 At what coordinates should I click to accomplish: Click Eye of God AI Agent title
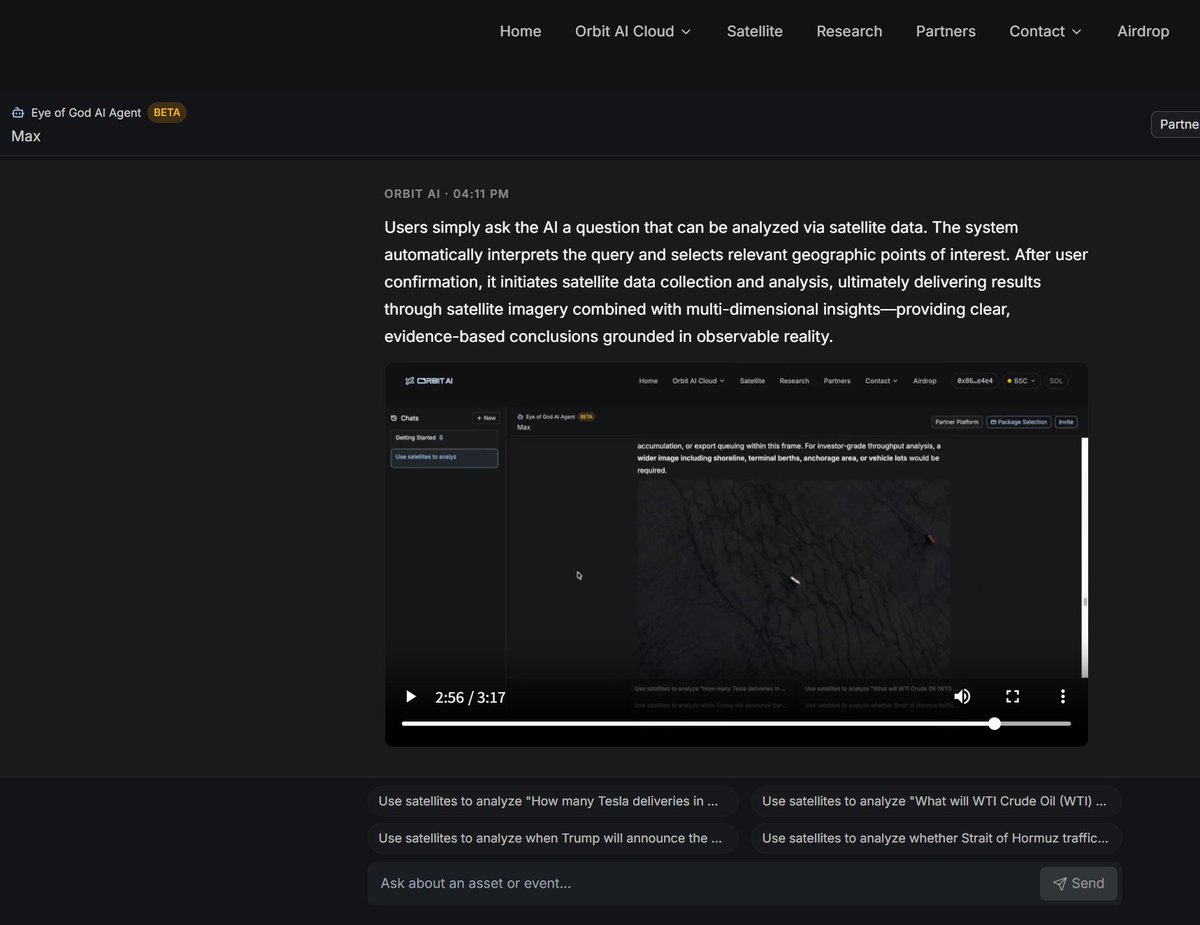pyautogui.click(x=86, y=113)
